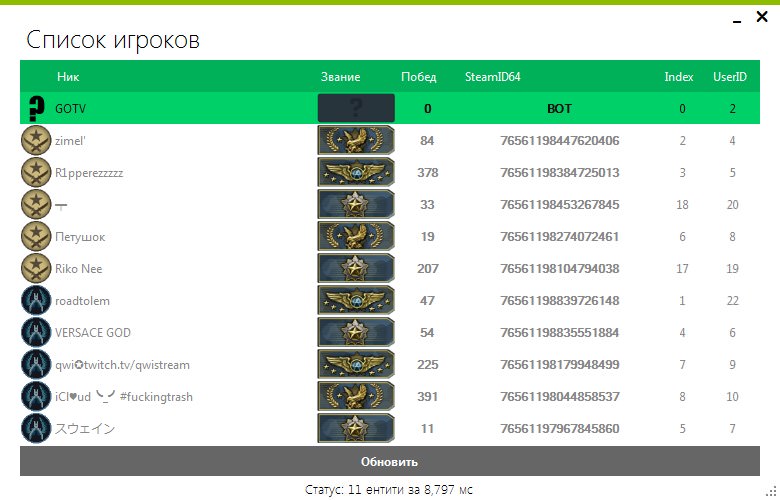Click the wings rank badge for qwi twitch.tv/qwistream
The height and width of the screenshot is (500, 780).
[356, 364]
